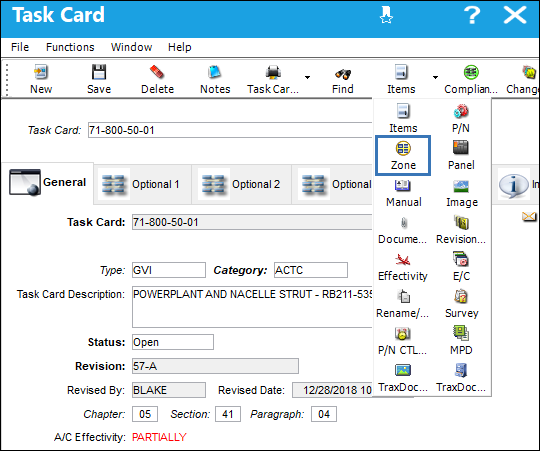Expand the Items dropdown arrow

435,77
